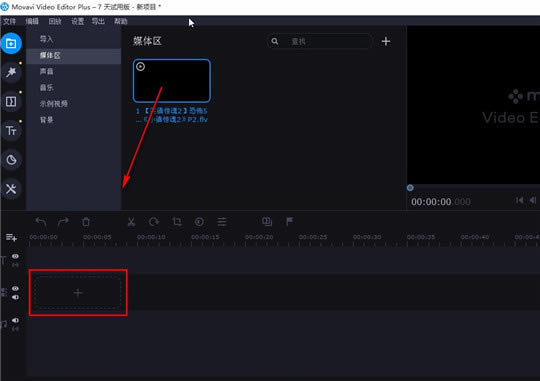Open the Transition wizard icon
Image resolution: width=540 pixels, height=381 pixels.
(x=267, y=222)
